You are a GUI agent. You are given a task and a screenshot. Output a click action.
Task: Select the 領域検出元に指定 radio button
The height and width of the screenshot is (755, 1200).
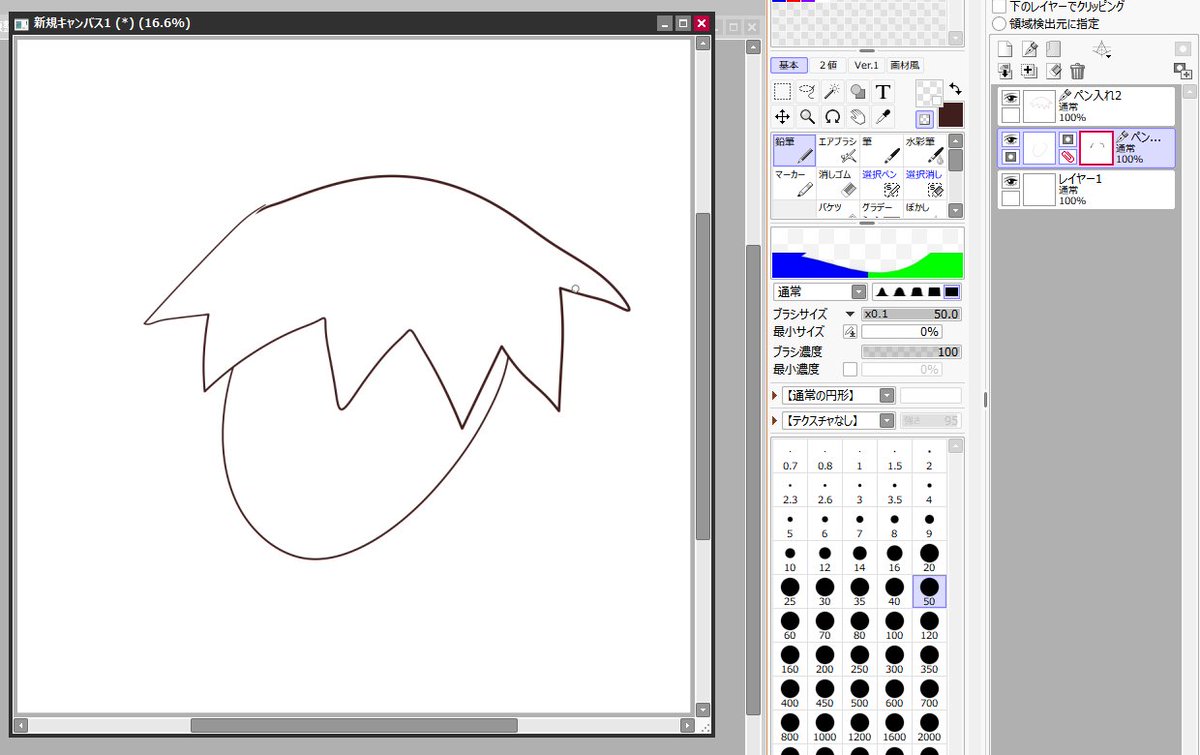pyautogui.click(x=1000, y=23)
